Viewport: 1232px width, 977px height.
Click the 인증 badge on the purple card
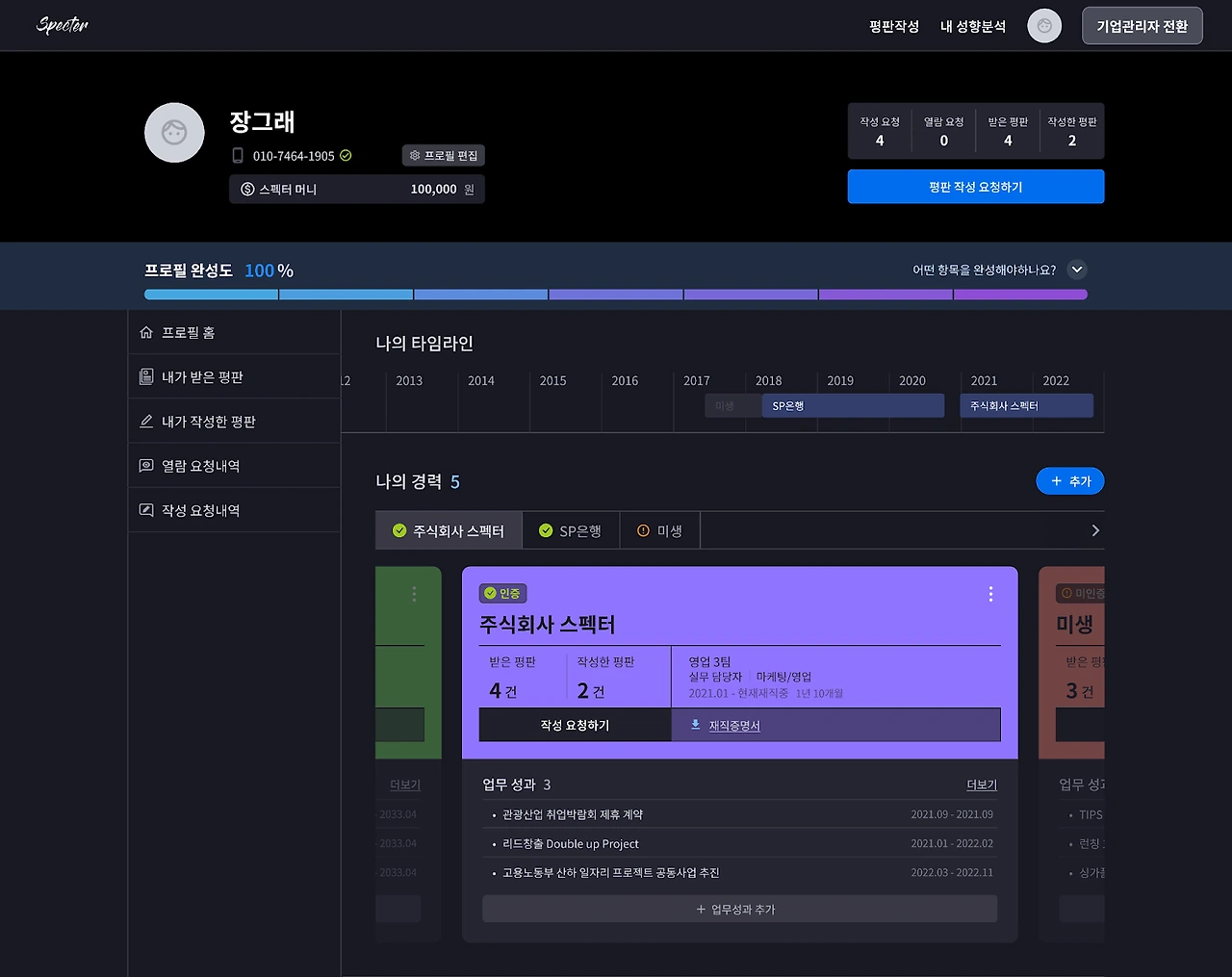coord(503,594)
